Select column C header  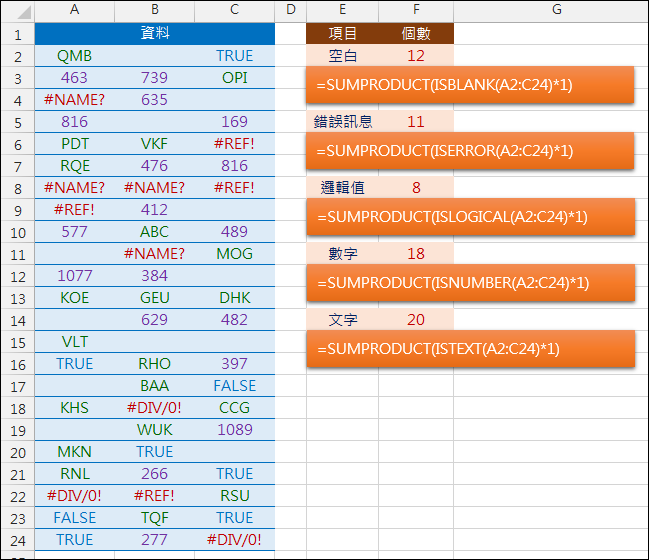(235, 10)
